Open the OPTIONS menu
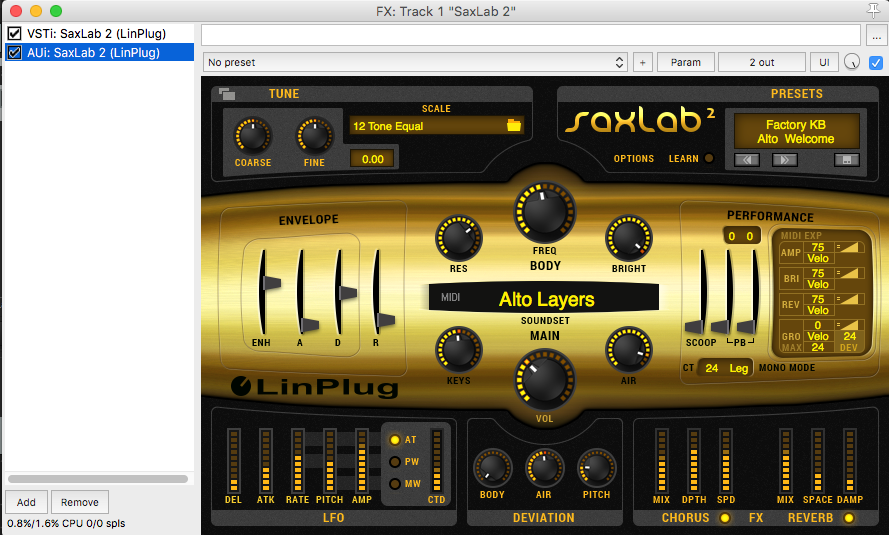Image resolution: width=889 pixels, height=535 pixels. [x=633, y=159]
